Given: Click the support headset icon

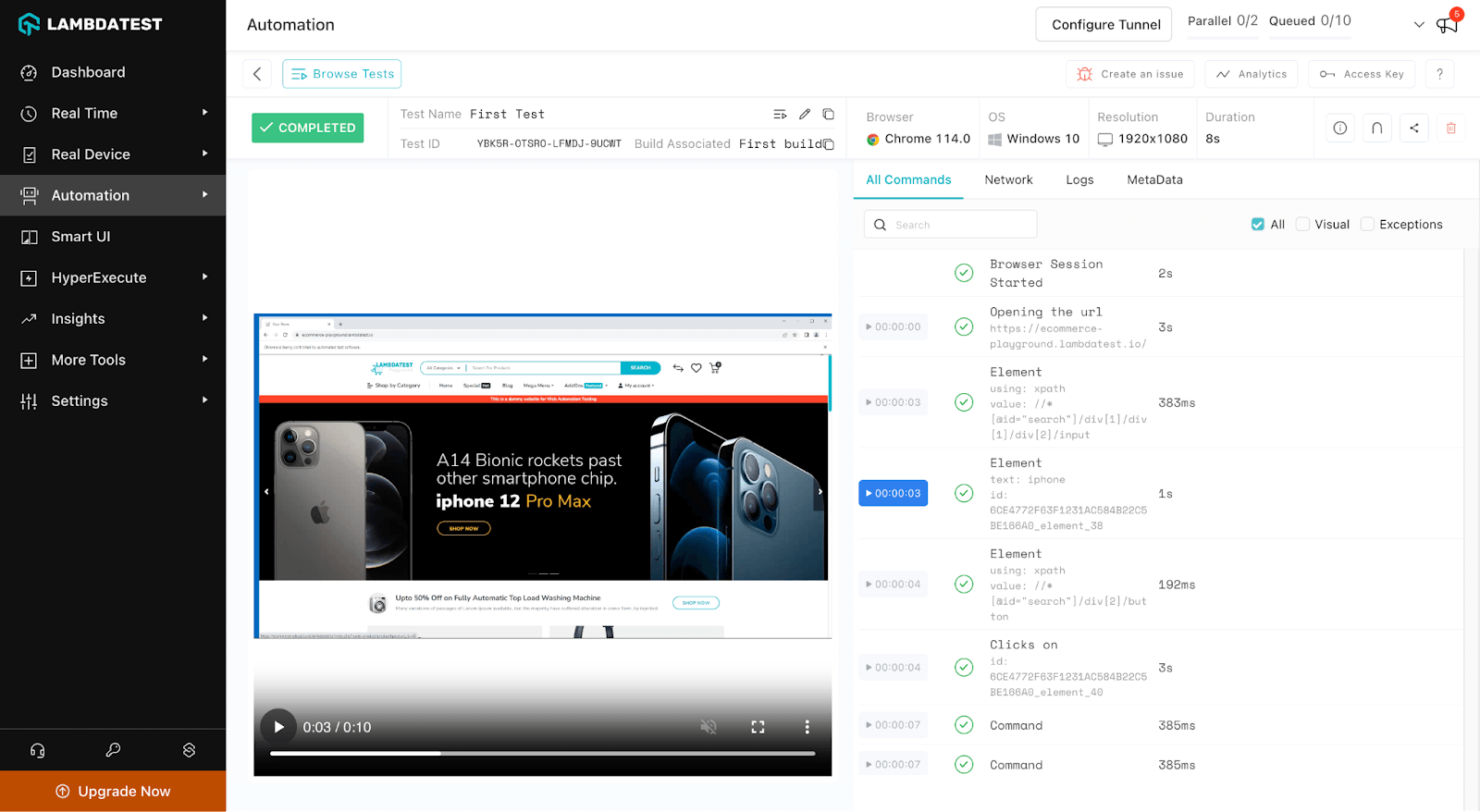Looking at the screenshot, I should click(x=38, y=750).
